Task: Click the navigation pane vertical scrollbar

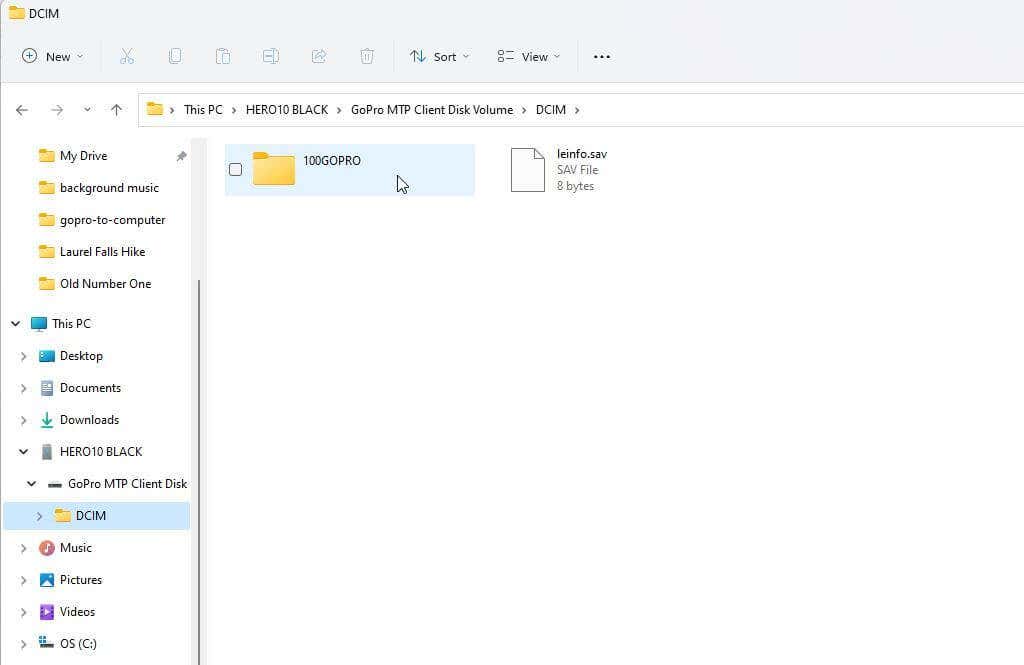Action: tap(199, 470)
